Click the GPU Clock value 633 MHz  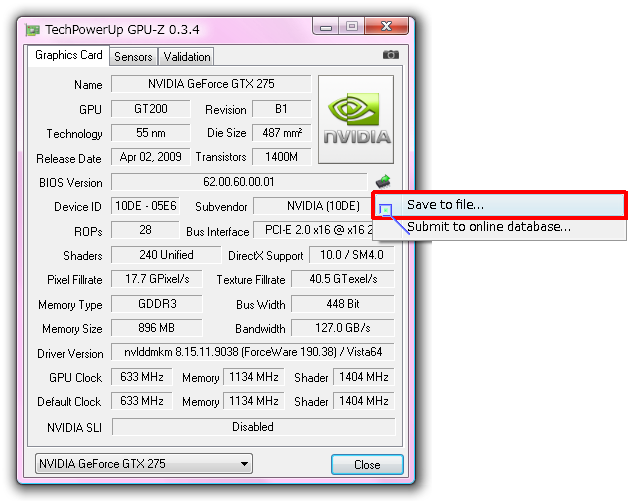(142, 377)
